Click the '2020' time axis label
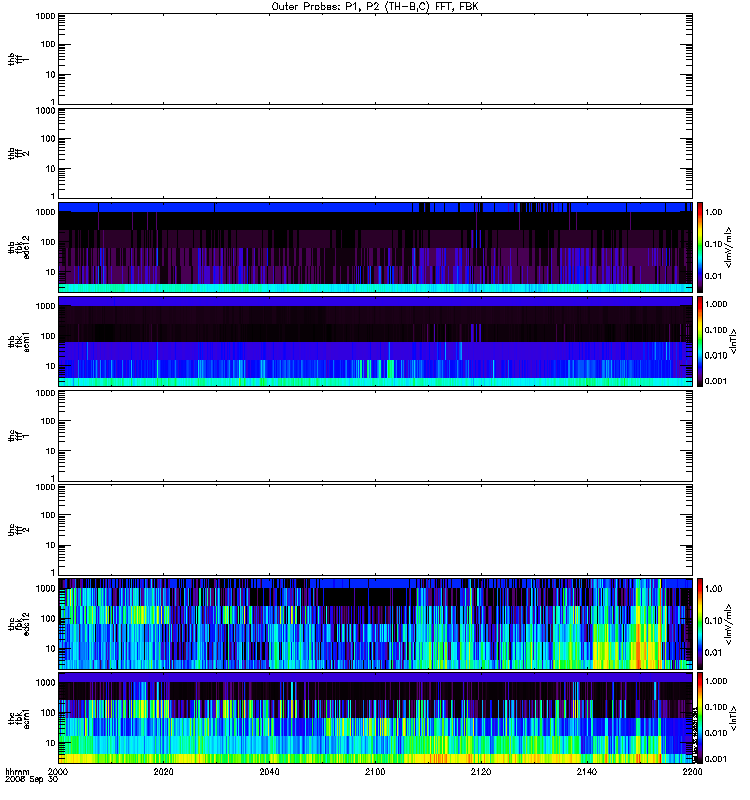The width and height of the screenshot is (750, 800). pyautogui.click(x=163, y=771)
